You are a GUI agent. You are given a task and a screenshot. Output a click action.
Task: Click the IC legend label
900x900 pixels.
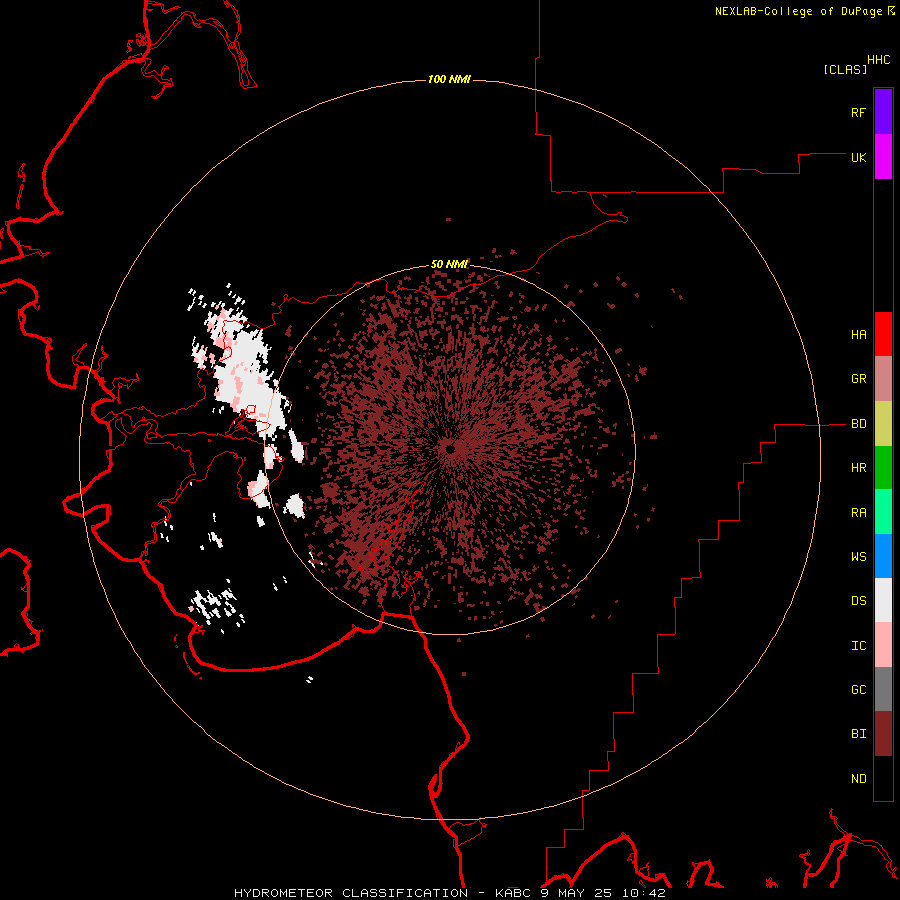click(x=858, y=646)
